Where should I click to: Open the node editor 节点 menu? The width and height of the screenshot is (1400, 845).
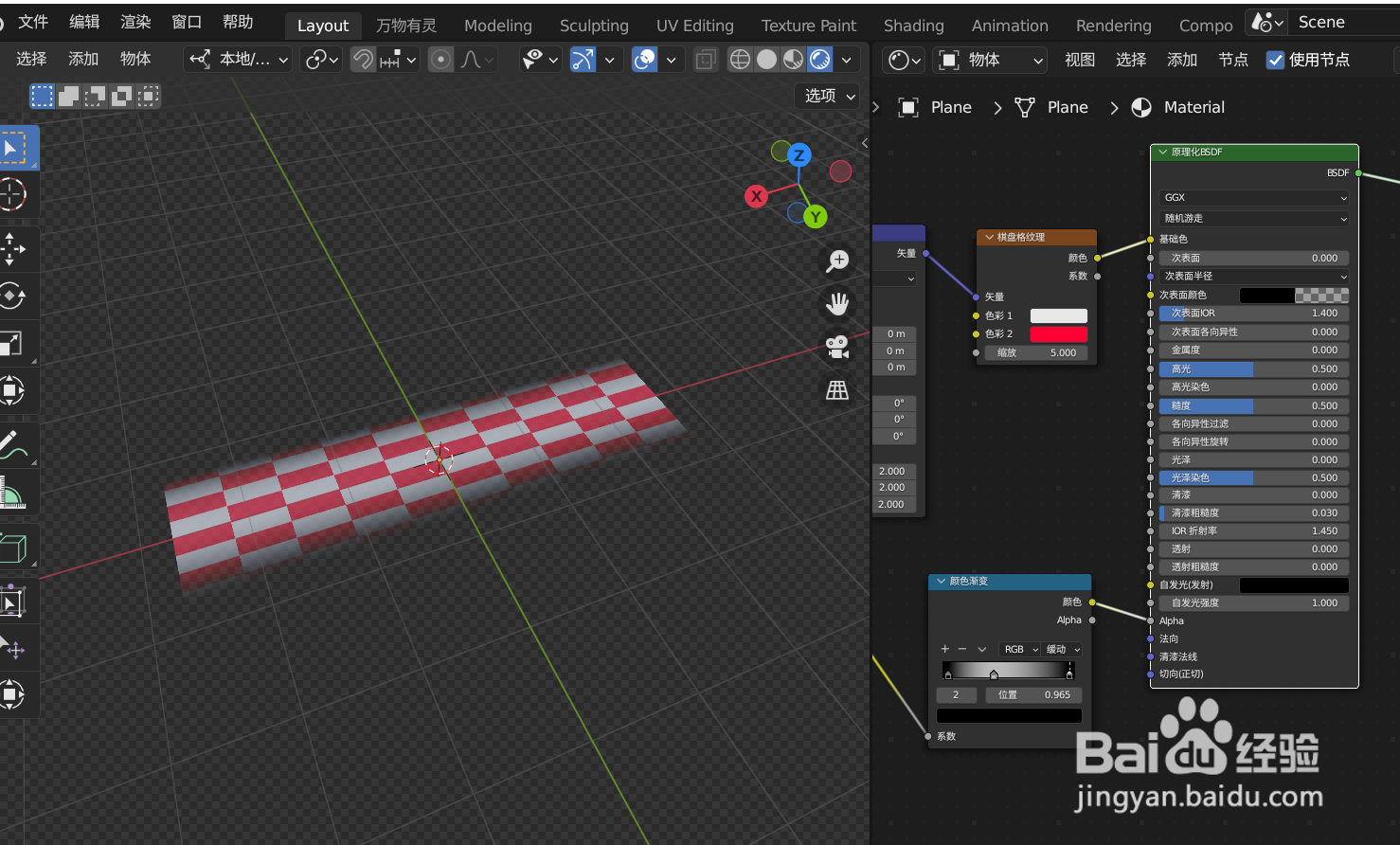point(1233,61)
